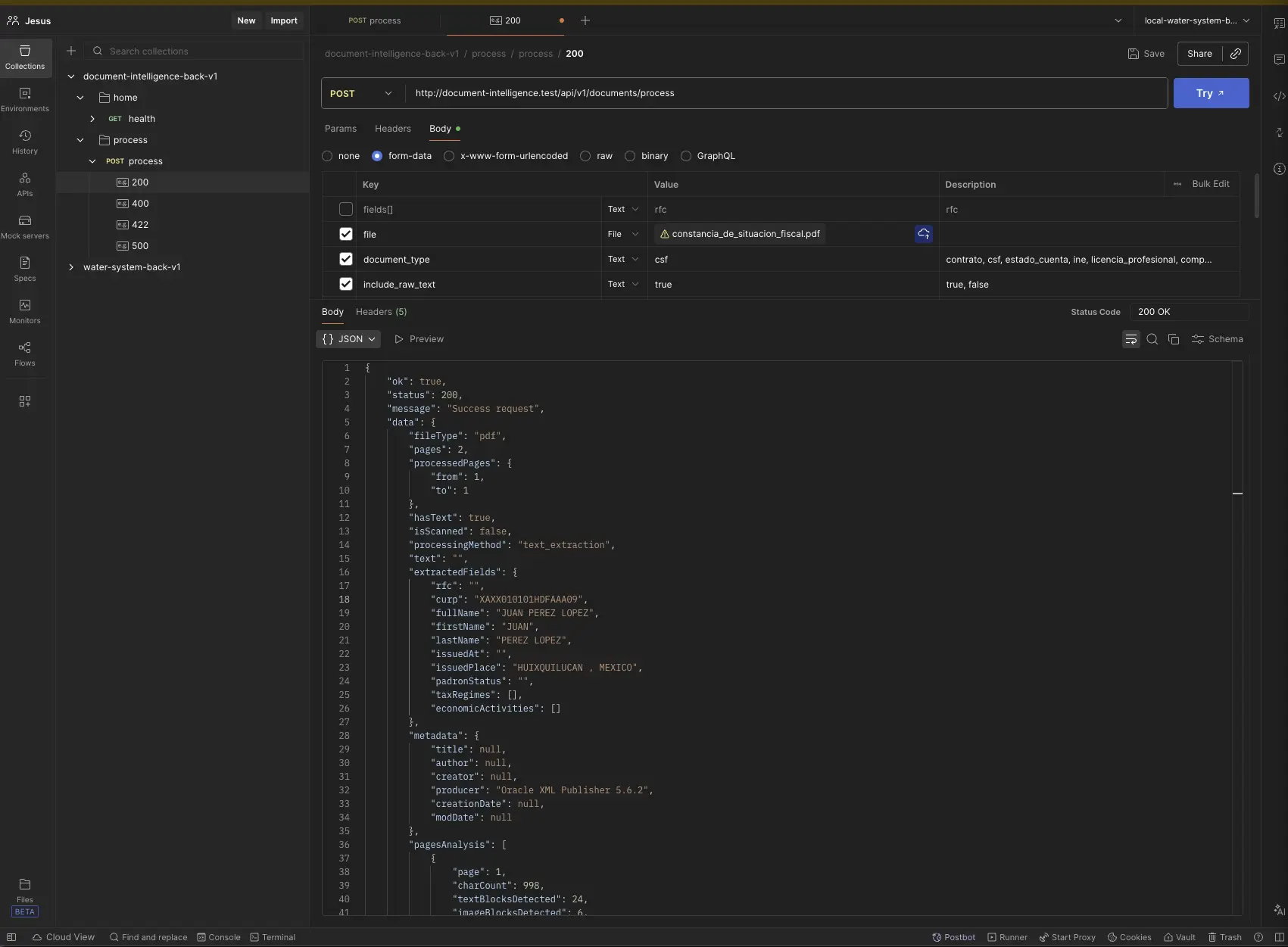Click the plus icon to create a new collection

point(71,51)
